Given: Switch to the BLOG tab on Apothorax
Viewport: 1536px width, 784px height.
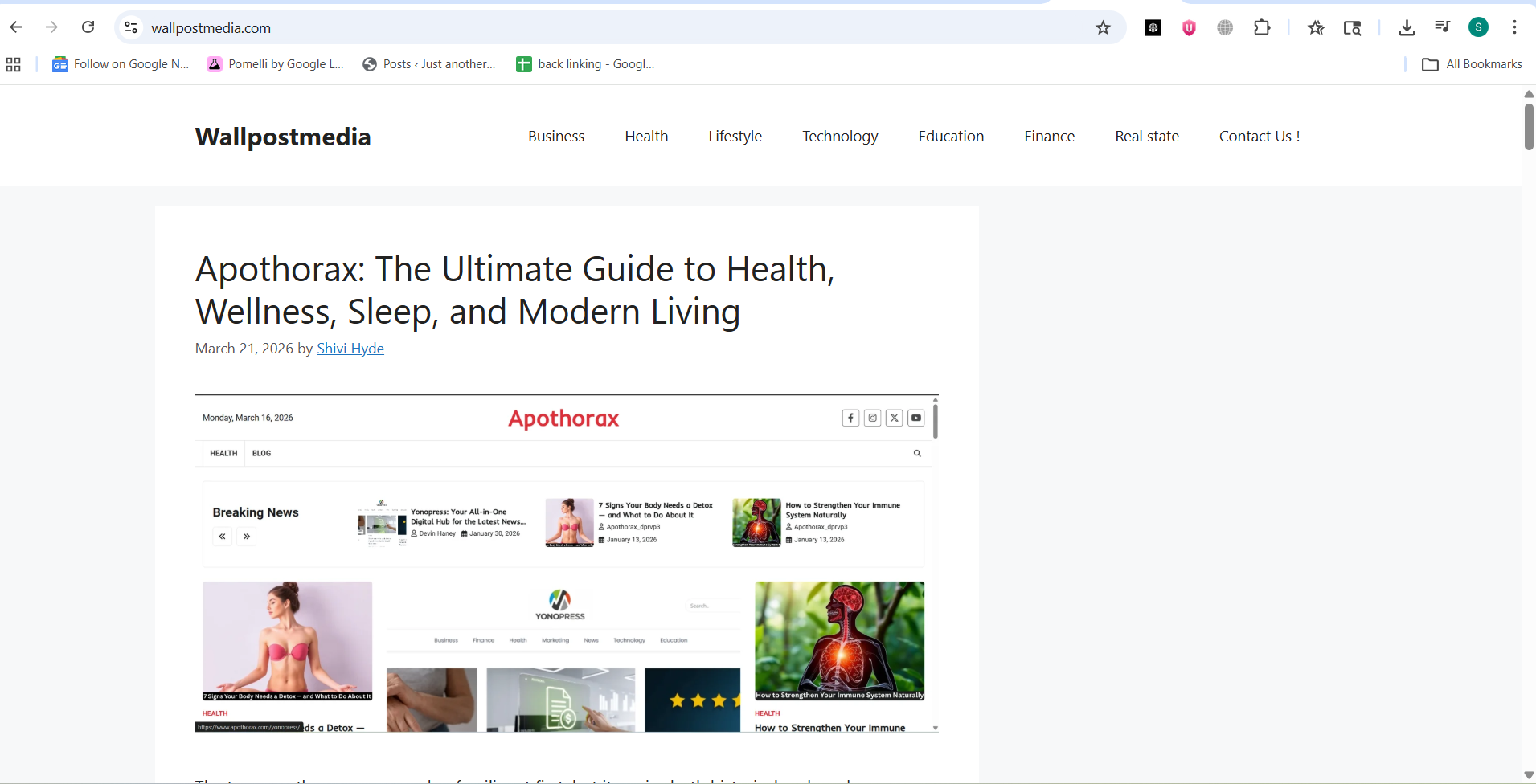Looking at the screenshot, I should pos(260,453).
